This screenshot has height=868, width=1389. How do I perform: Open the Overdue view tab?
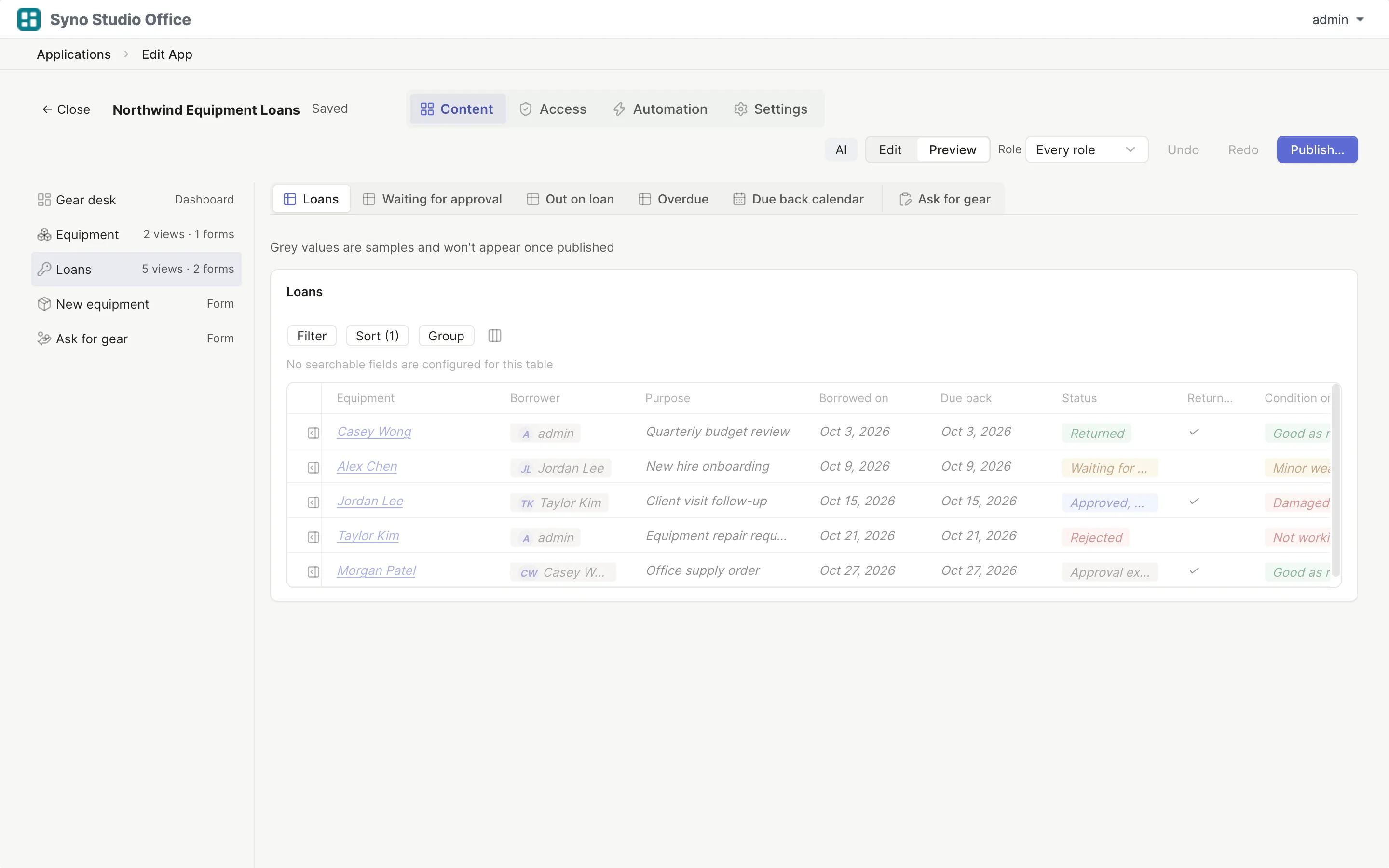point(673,199)
